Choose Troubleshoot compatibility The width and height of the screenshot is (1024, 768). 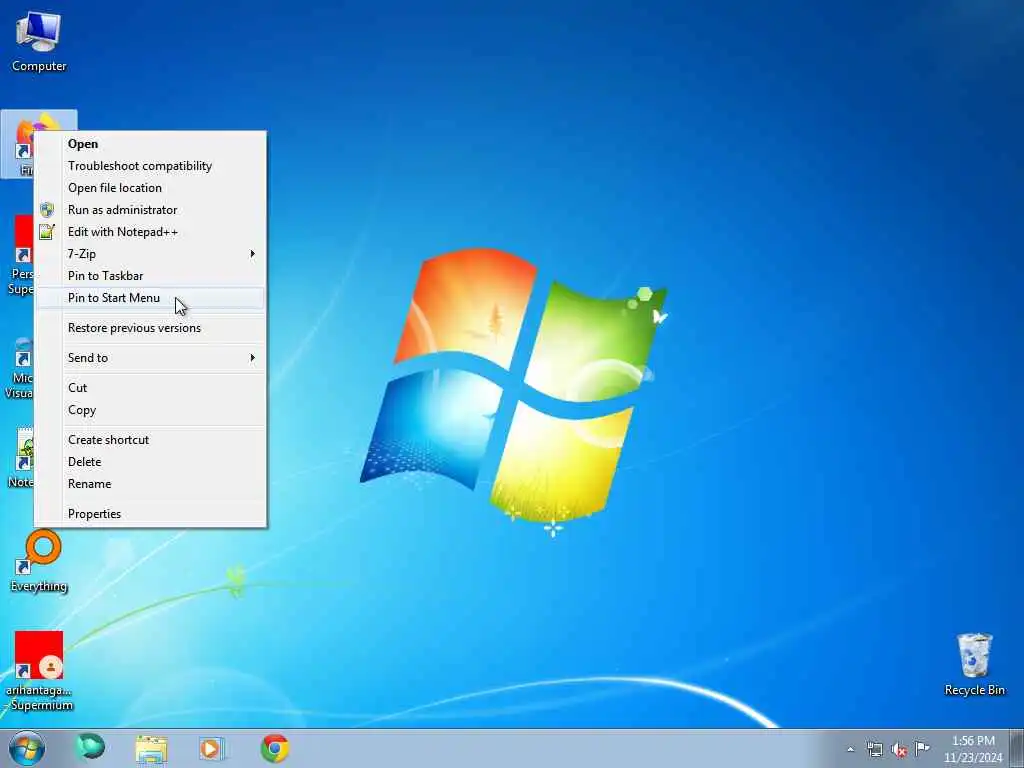coord(150,166)
